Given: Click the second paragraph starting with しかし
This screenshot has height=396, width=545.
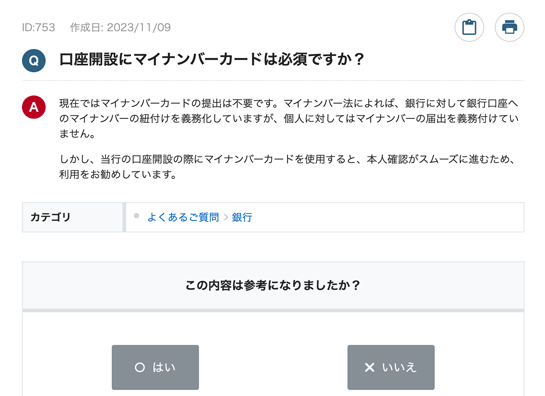Looking at the screenshot, I should point(287,167).
